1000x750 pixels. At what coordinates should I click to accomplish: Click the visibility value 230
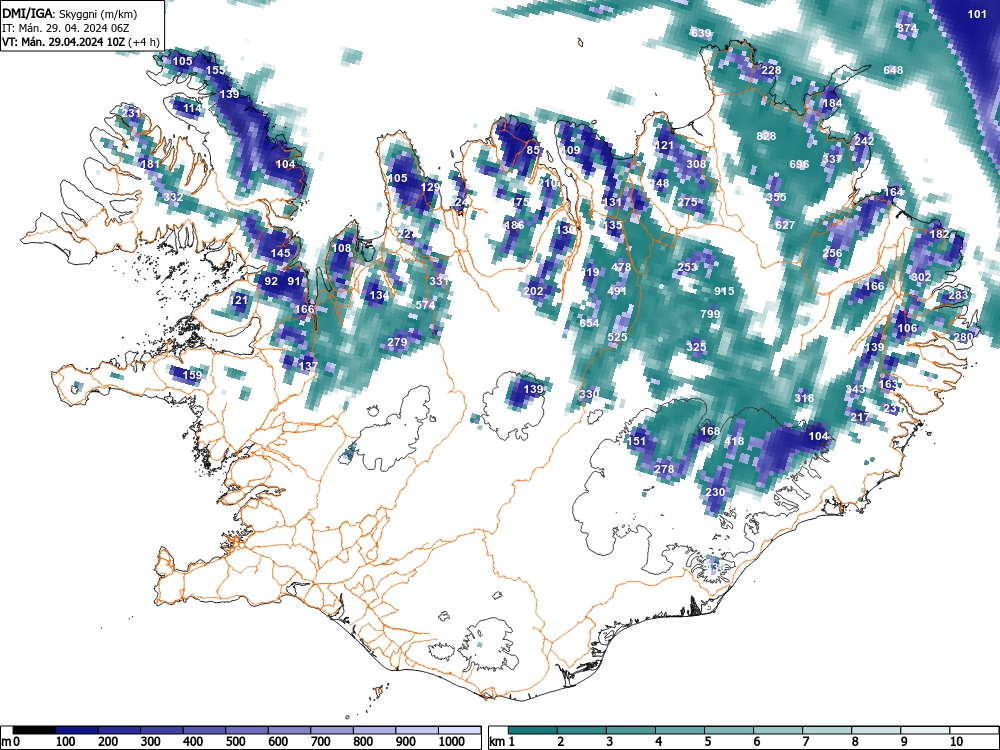tap(716, 492)
